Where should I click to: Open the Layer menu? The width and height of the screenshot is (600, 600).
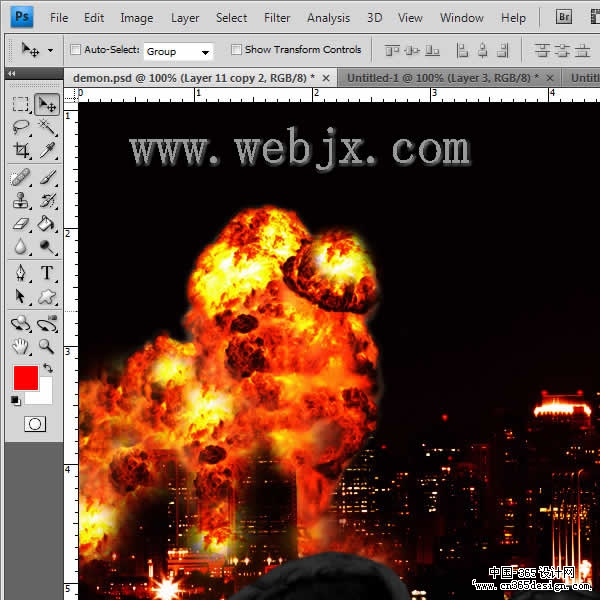pyautogui.click(x=185, y=18)
